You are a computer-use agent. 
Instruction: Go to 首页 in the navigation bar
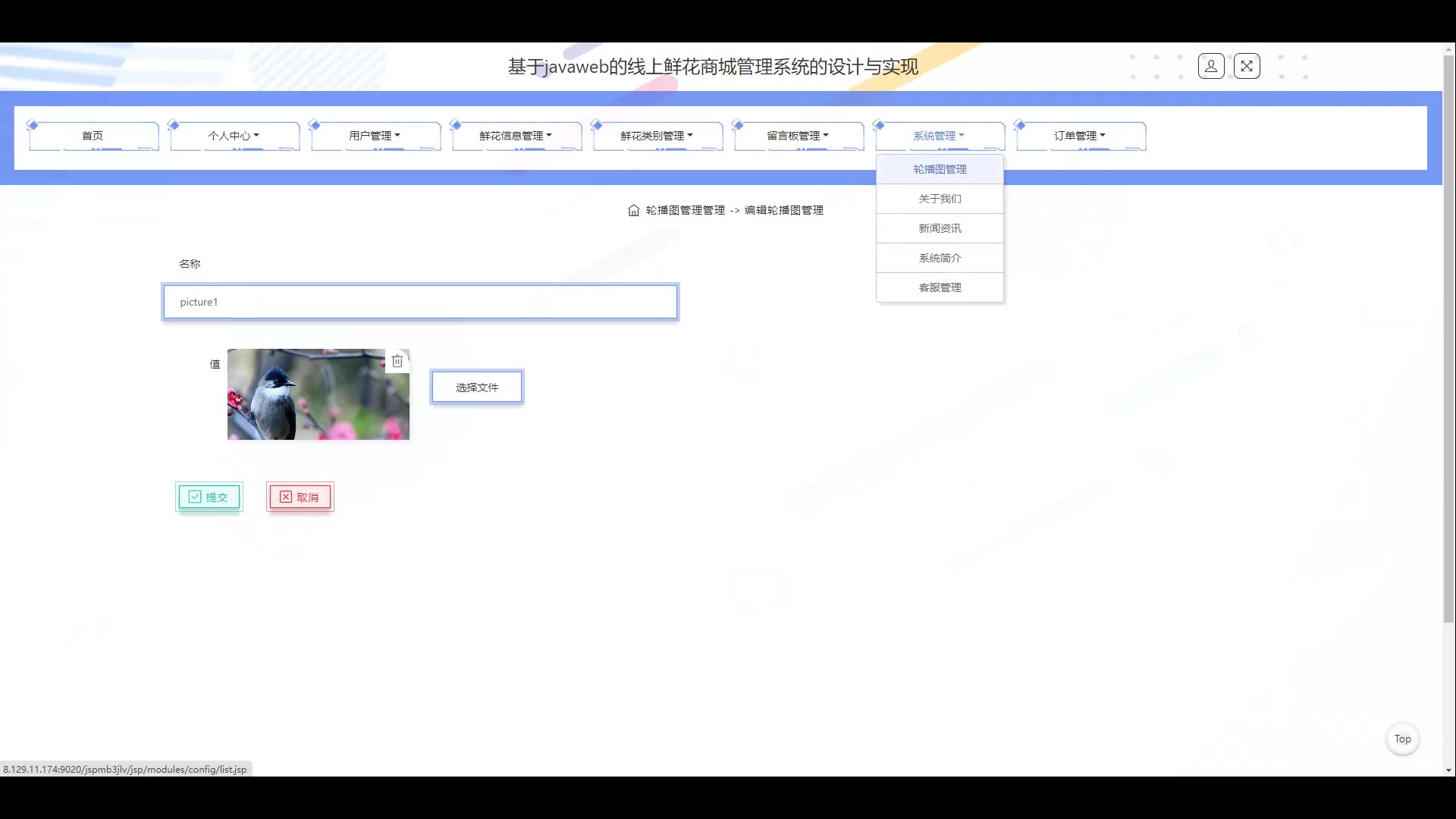click(93, 136)
